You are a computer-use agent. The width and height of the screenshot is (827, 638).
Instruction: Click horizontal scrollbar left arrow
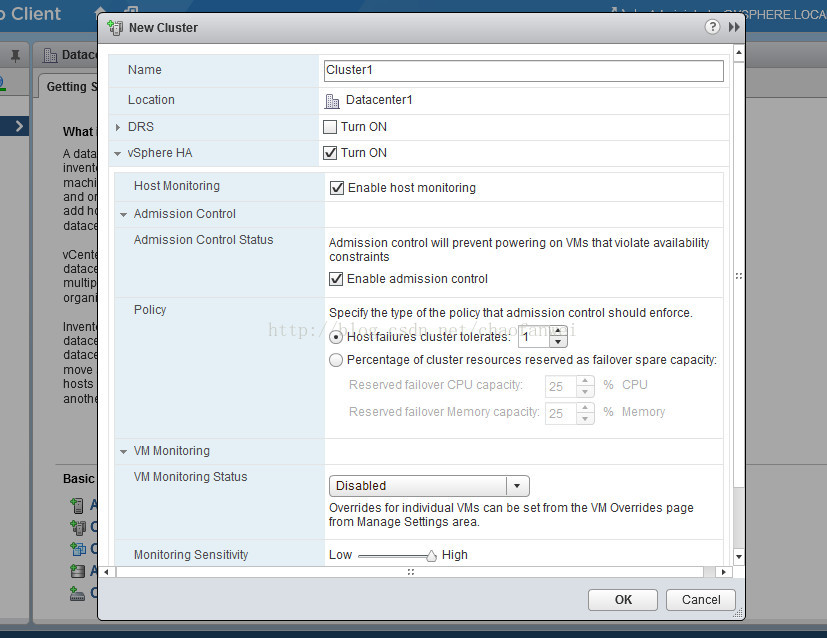107,572
